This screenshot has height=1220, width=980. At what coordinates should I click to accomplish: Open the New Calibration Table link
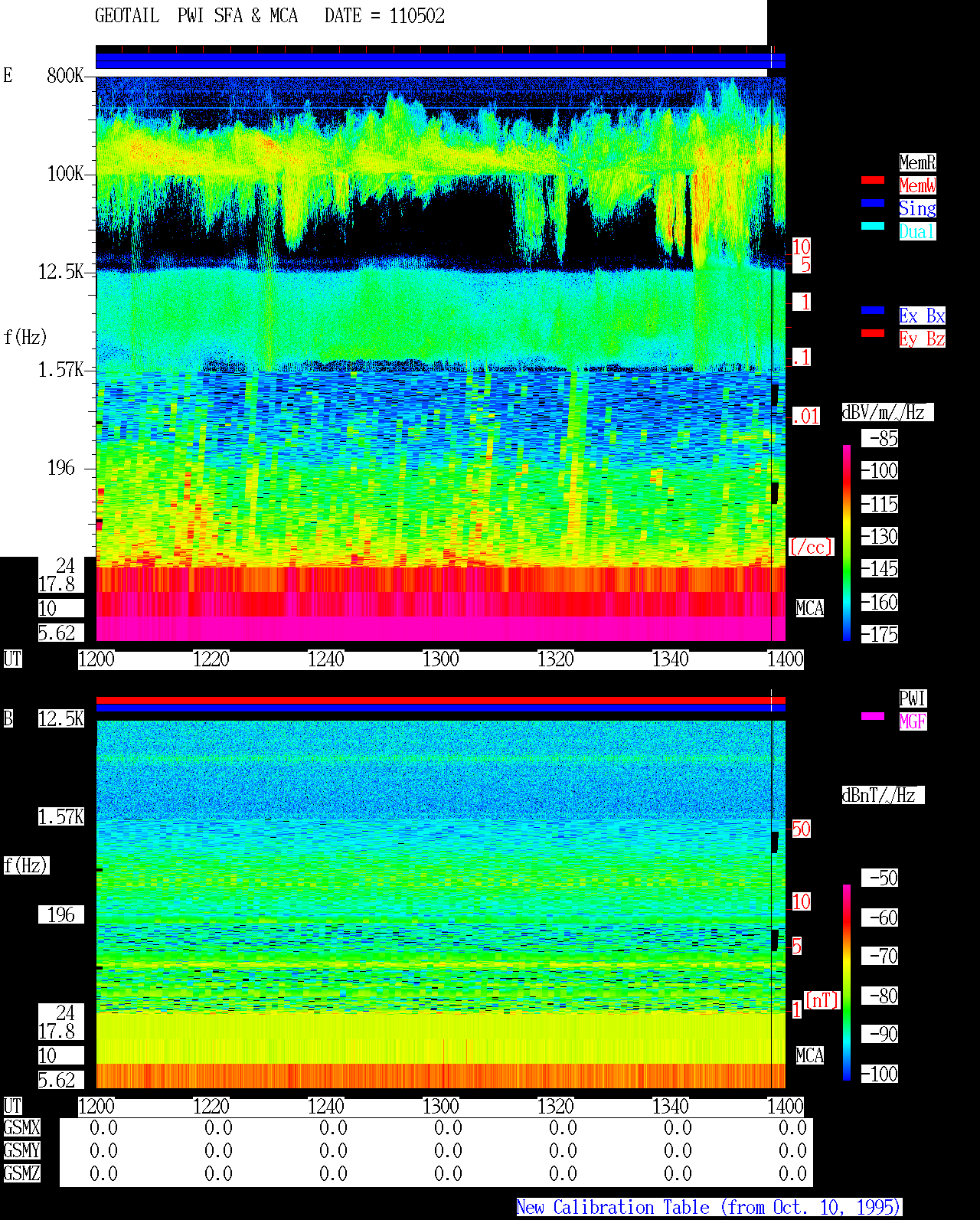(x=709, y=1207)
